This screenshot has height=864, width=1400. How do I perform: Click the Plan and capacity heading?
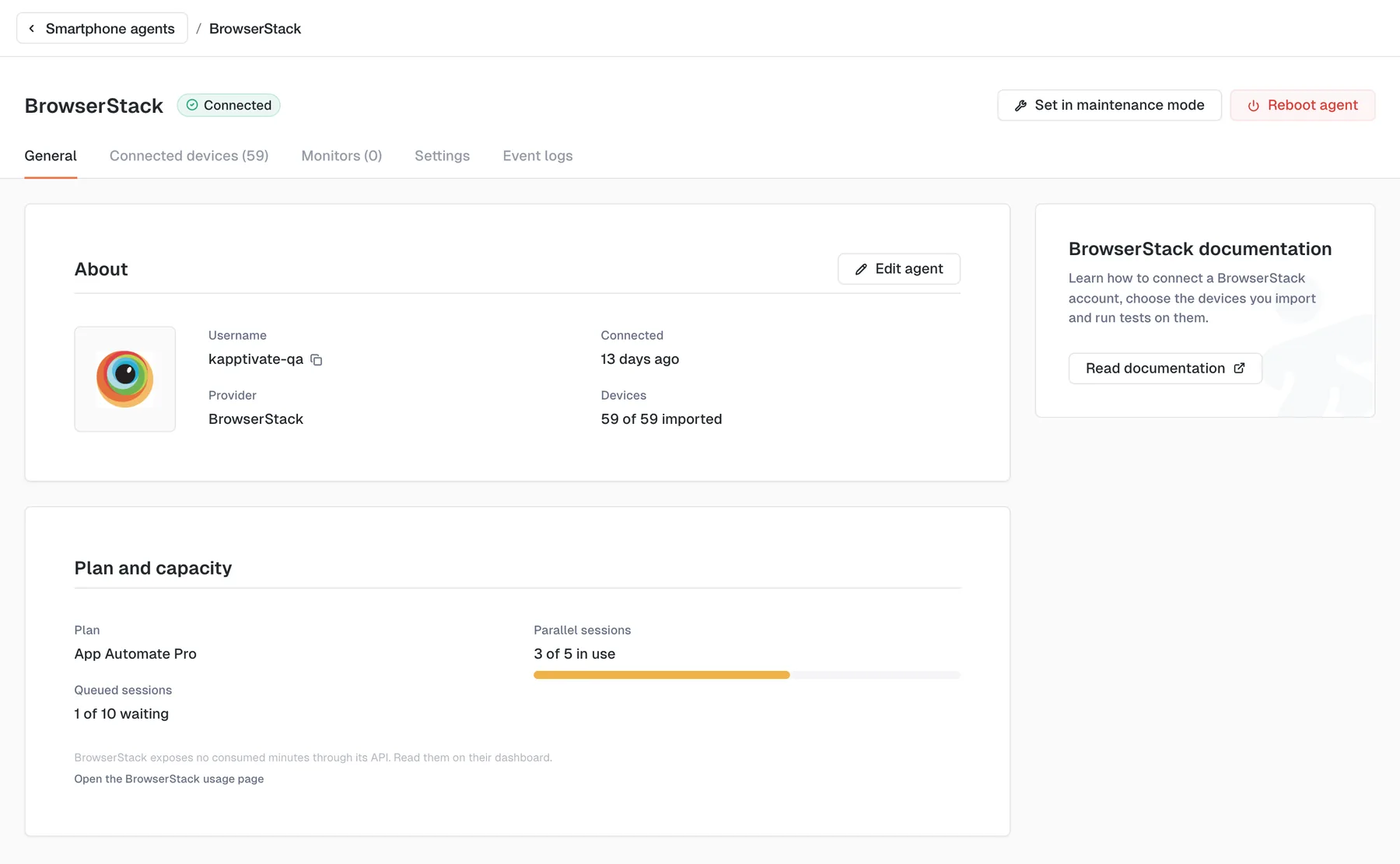click(153, 568)
